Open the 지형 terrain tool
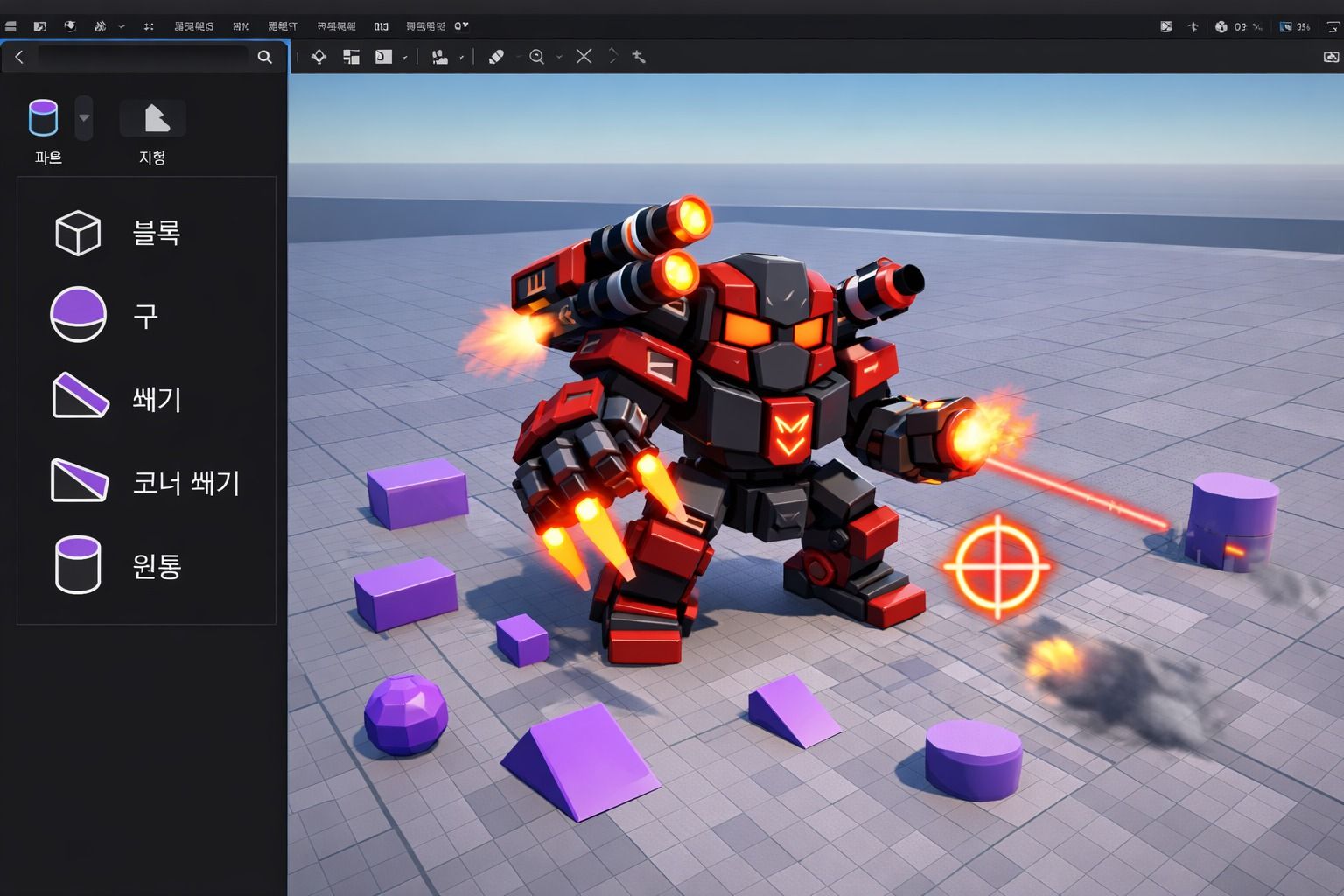Viewport: 1344px width, 896px height. coord(153,118)
